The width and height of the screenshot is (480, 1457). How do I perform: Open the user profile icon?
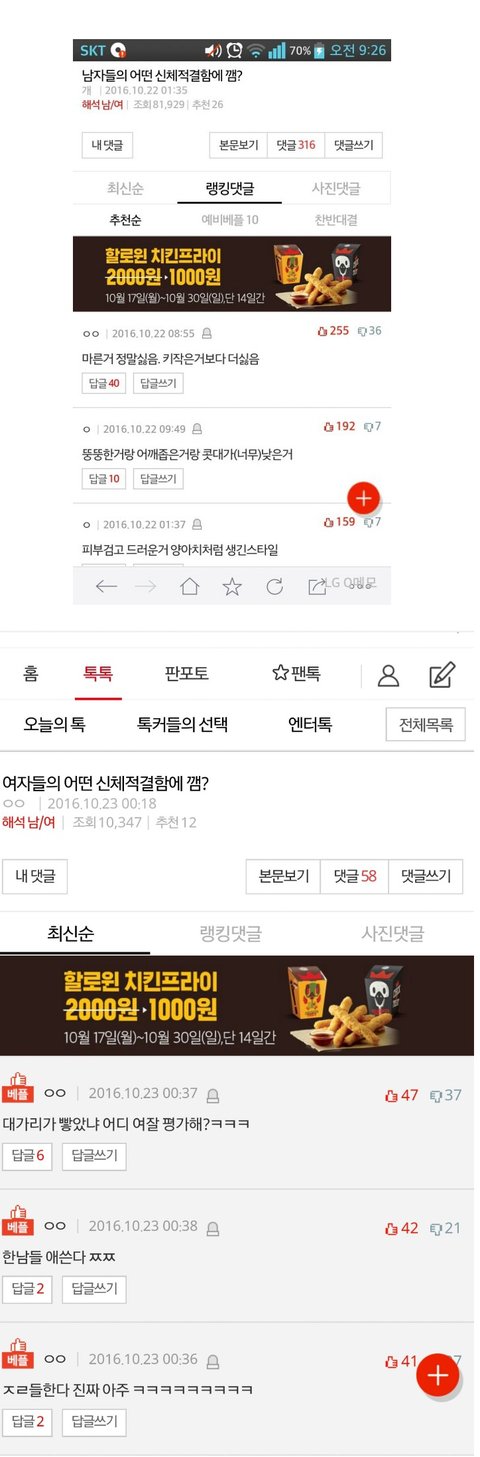pos(388,675)
